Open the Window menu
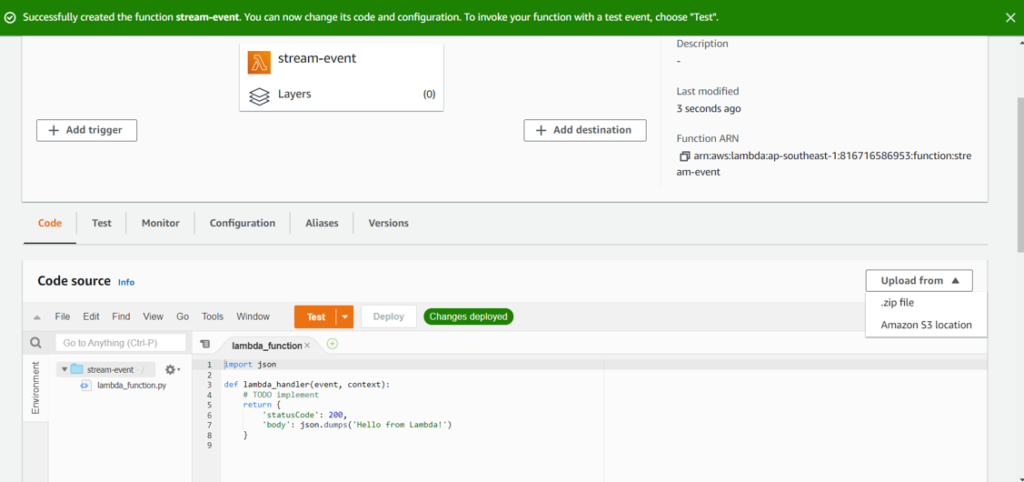Screen dimensions: 1024x482 (253, 317)
